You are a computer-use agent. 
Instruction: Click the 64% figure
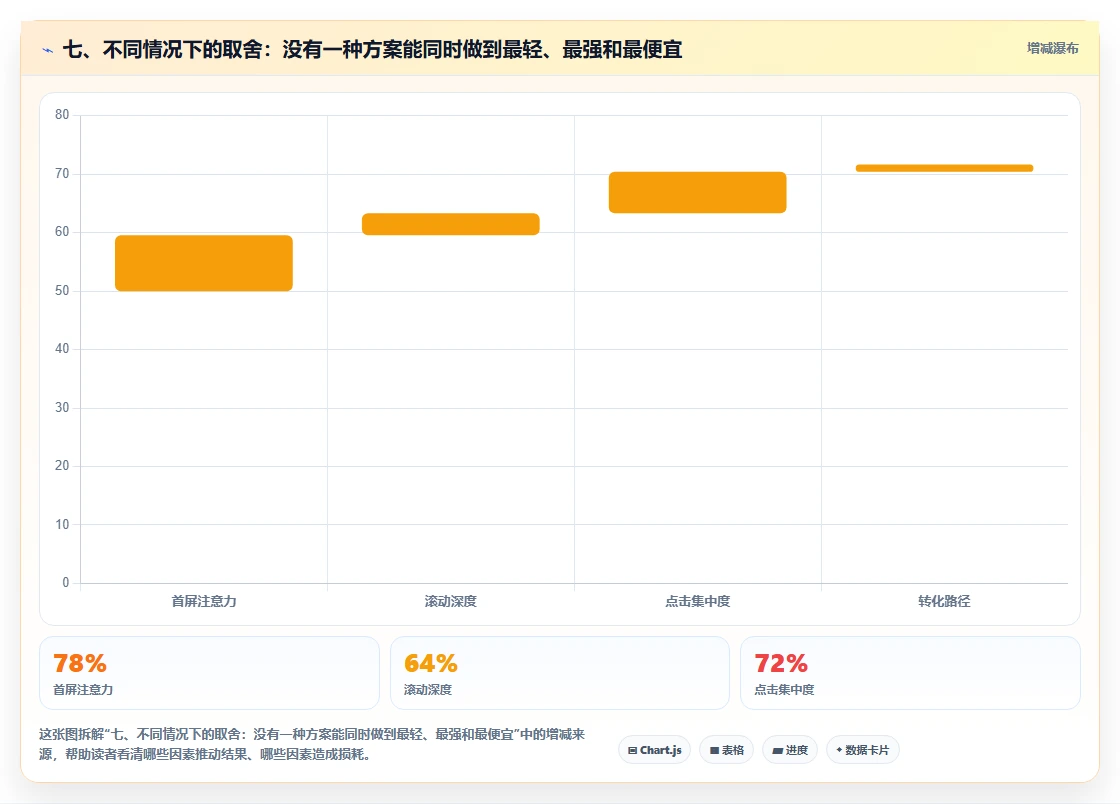[431, 663]
